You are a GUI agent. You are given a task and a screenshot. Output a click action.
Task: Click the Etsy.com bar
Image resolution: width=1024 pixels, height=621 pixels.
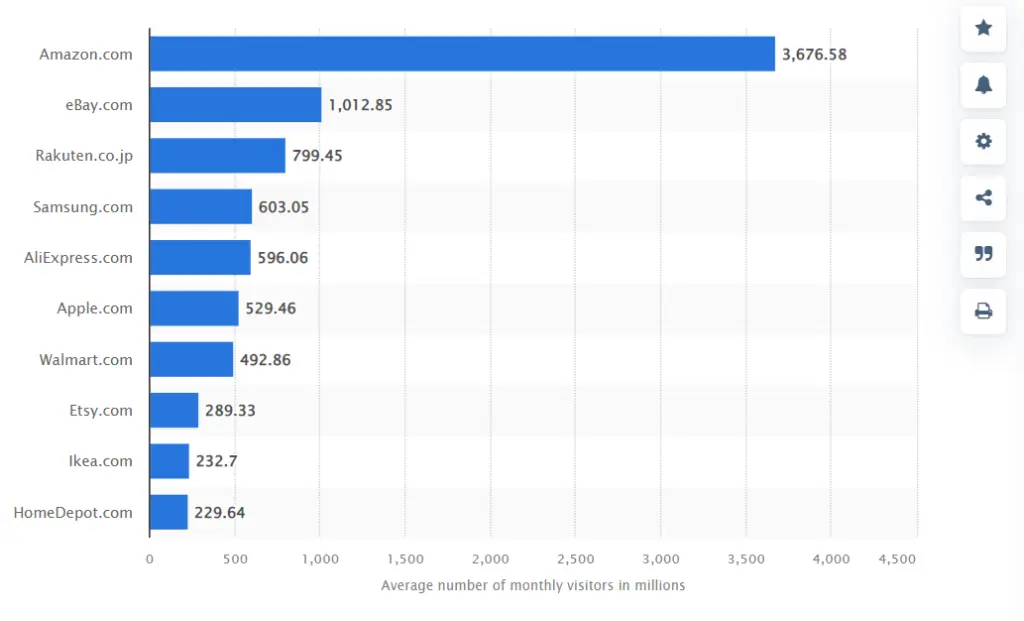tap(174, 411)
